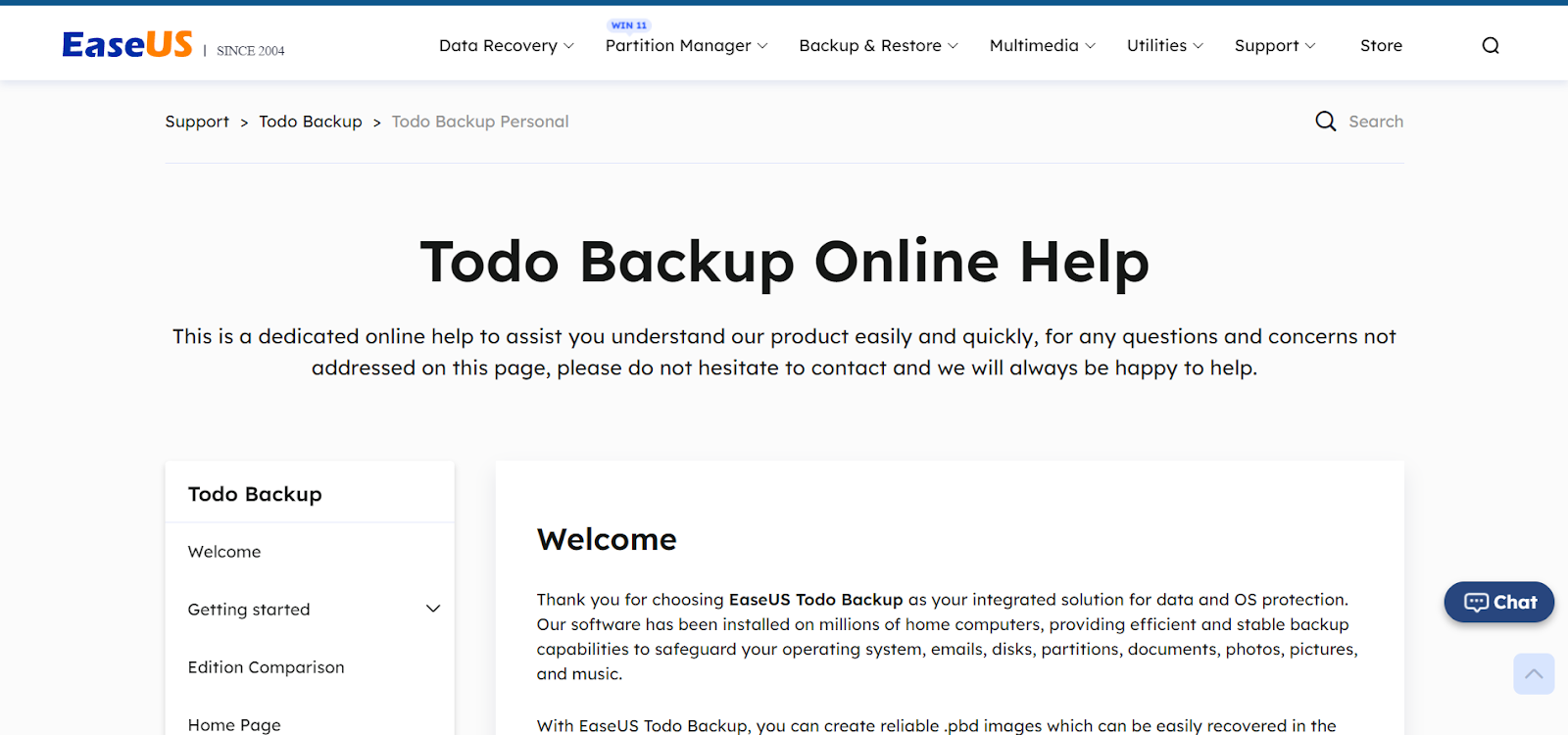Viewport: 1568px width, 735px height.
Task: Select Welcome in the sidebar
Action: (x=224, y=552)
